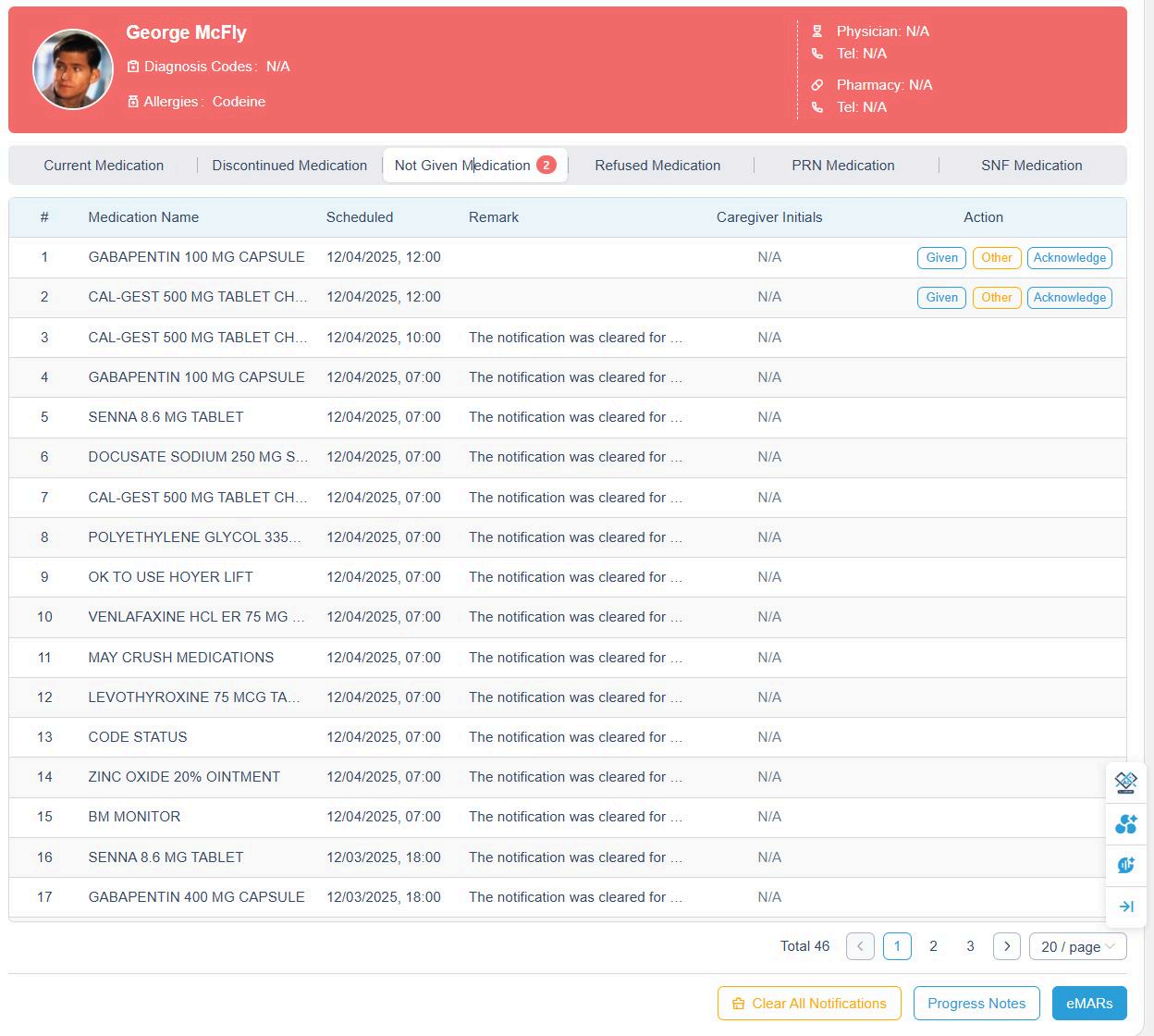Image resolution: width=1154 pixels, height=1036 pixels.
Task: Go to page 3 of results
Action: [x=970, y=946]
